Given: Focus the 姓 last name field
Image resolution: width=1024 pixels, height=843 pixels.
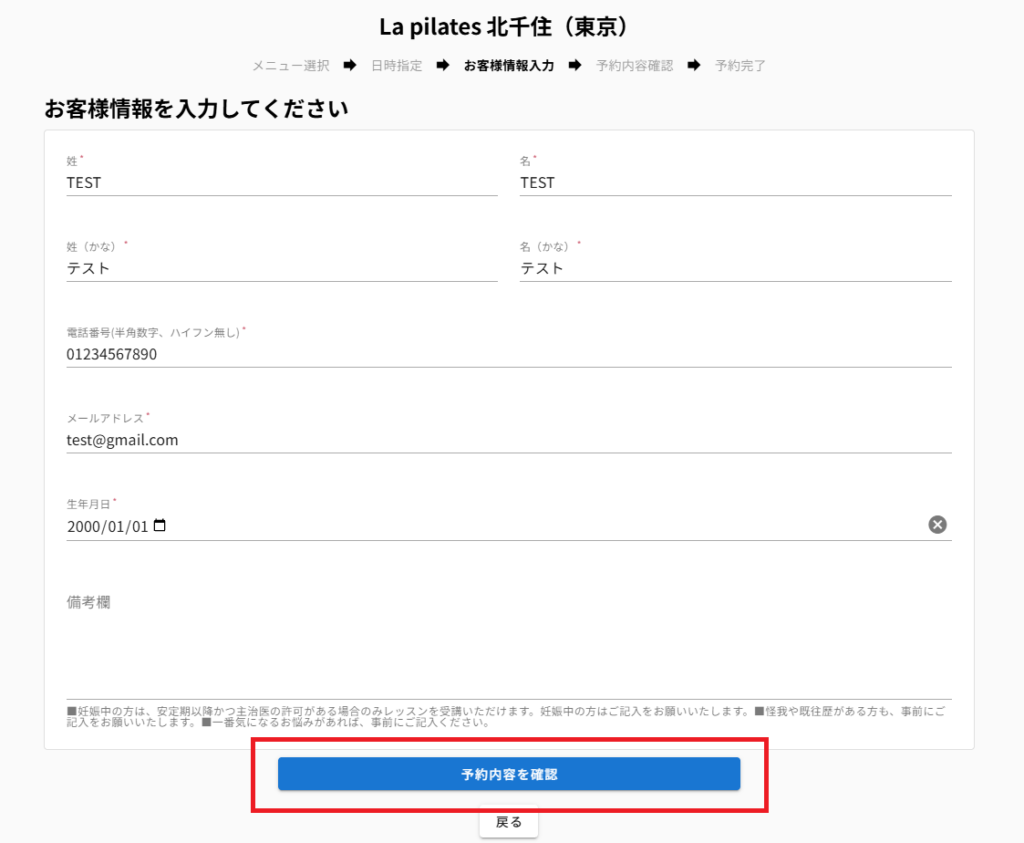Looking at the screenshot, I should [281, 183].
